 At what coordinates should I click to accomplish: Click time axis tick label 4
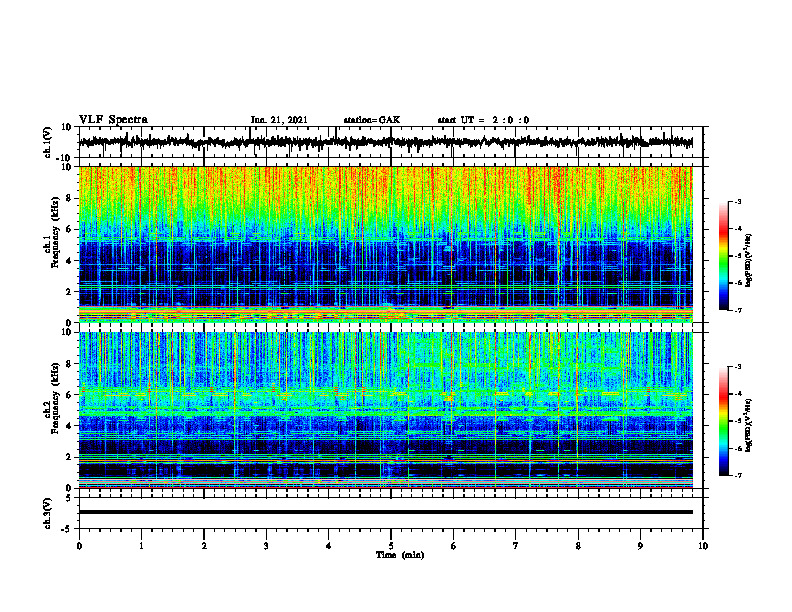coord(328,546)
